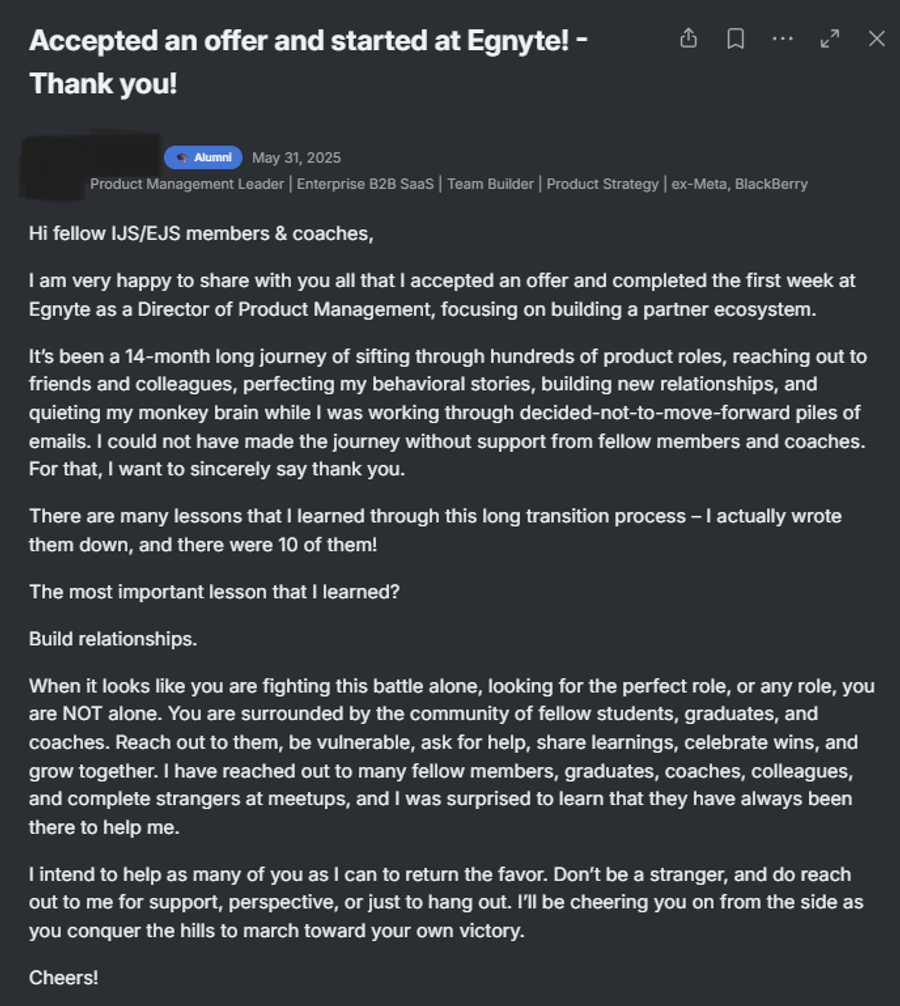
Task: Click the 14-month long journey paragraph
Action: pos(448,413)
